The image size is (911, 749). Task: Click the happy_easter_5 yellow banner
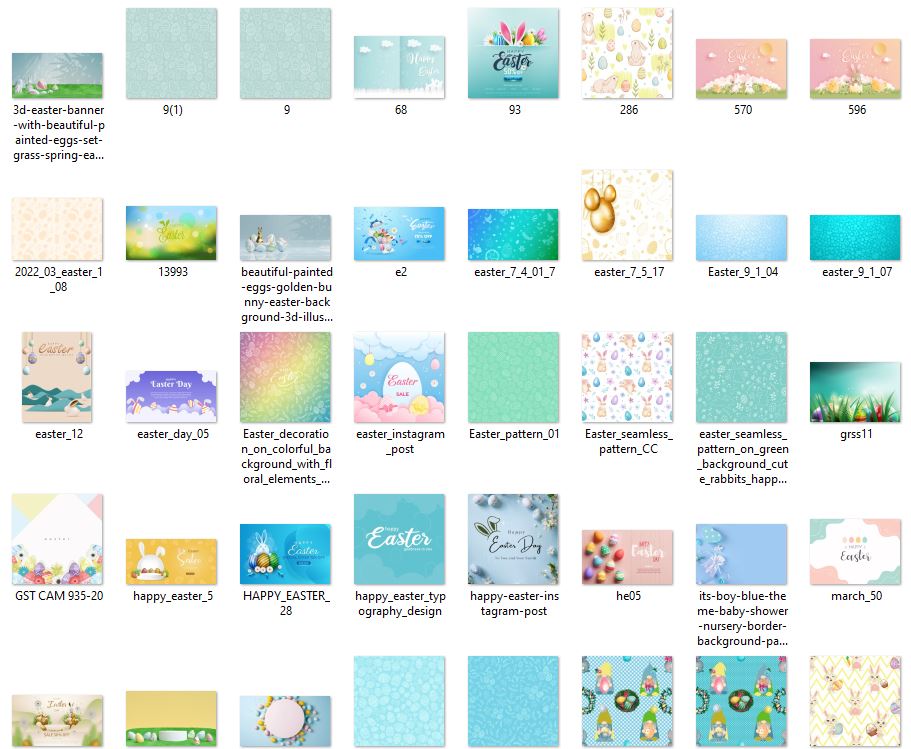coord(171,561)
